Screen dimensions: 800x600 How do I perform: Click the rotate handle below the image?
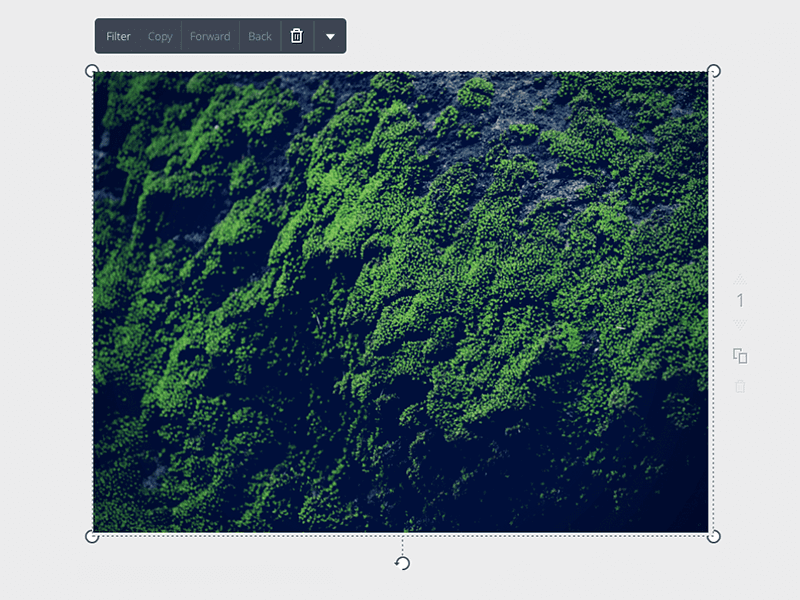402,563
